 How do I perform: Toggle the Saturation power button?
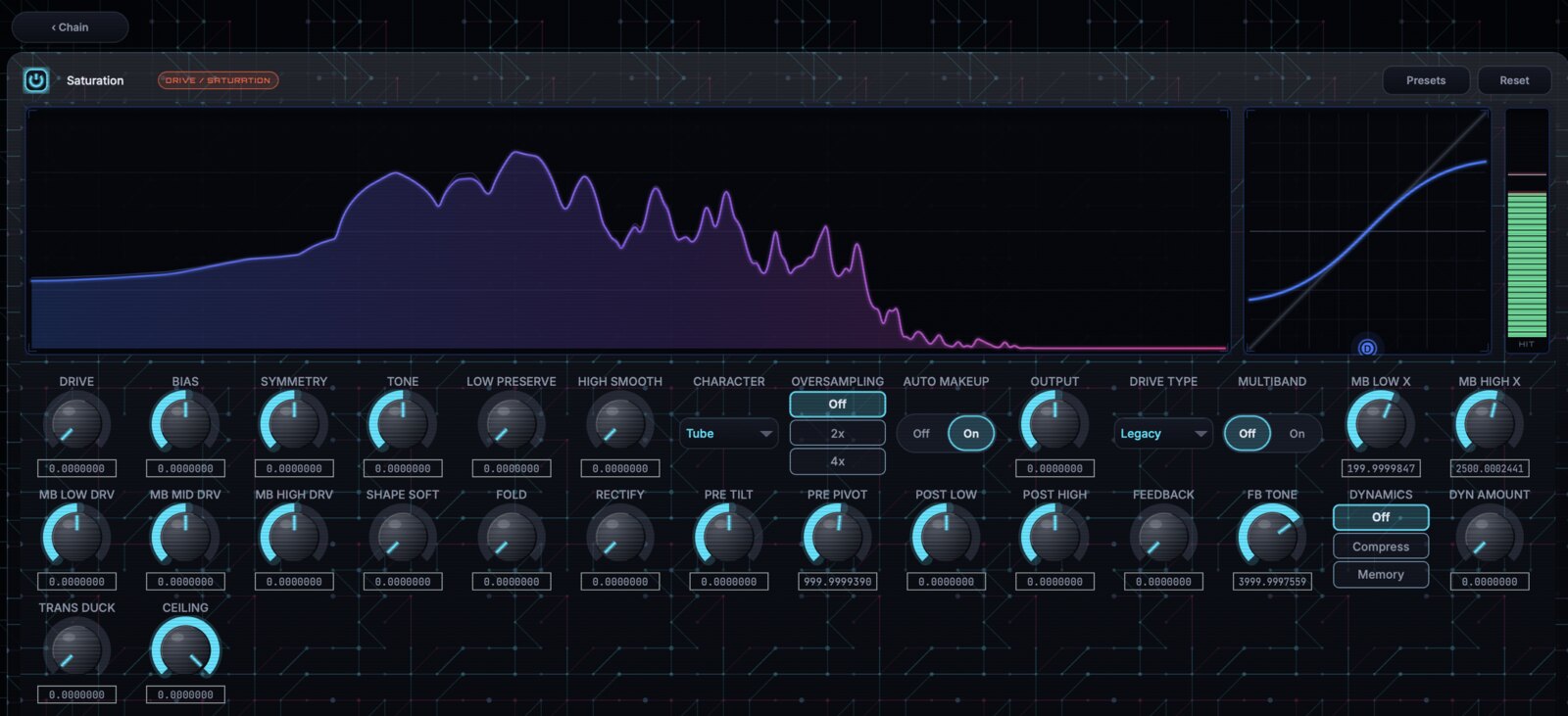click(36, 80)
